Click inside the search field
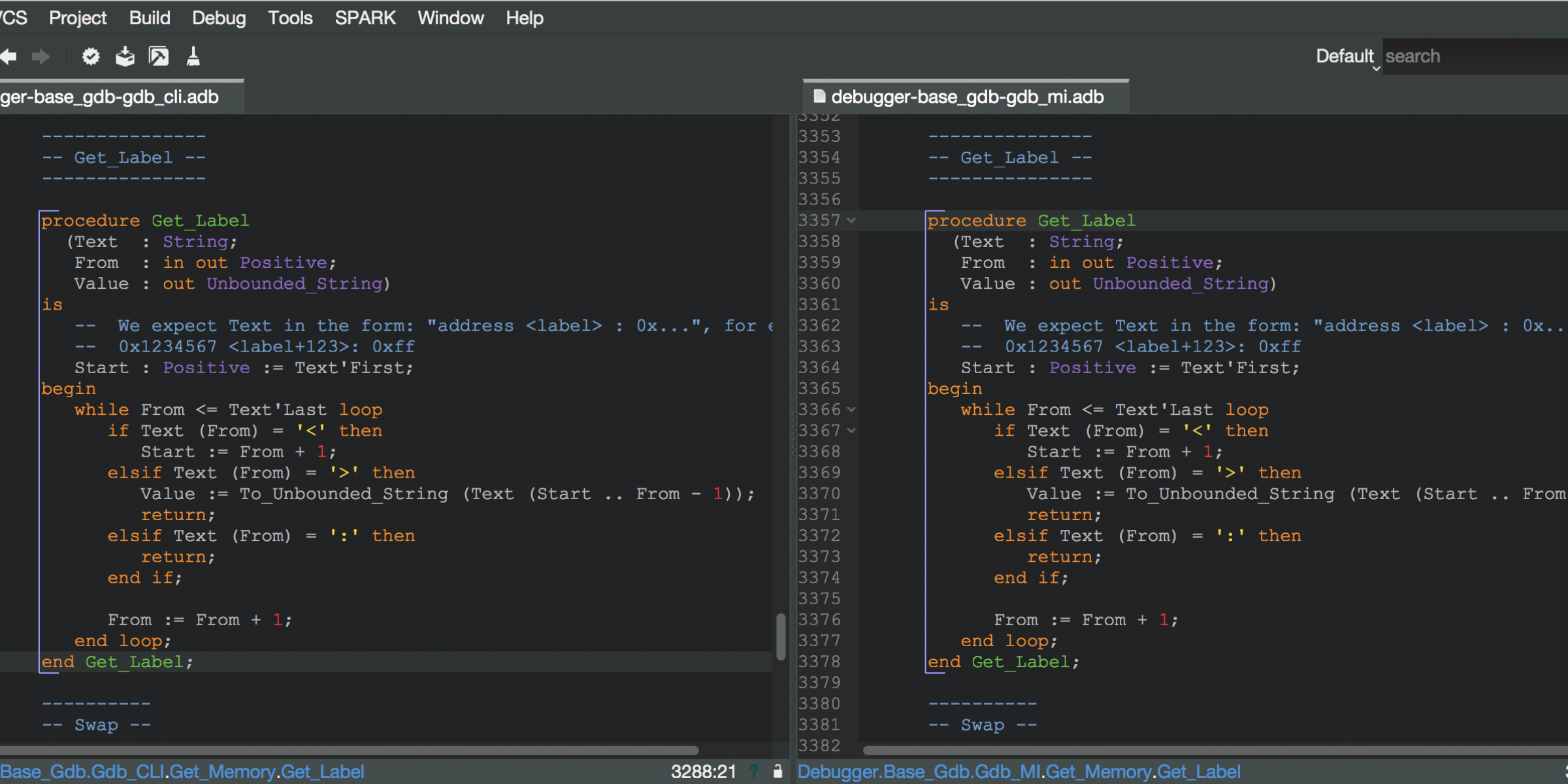The width and height of the screenshot is (1568, 784). (x=1470, y=57)
